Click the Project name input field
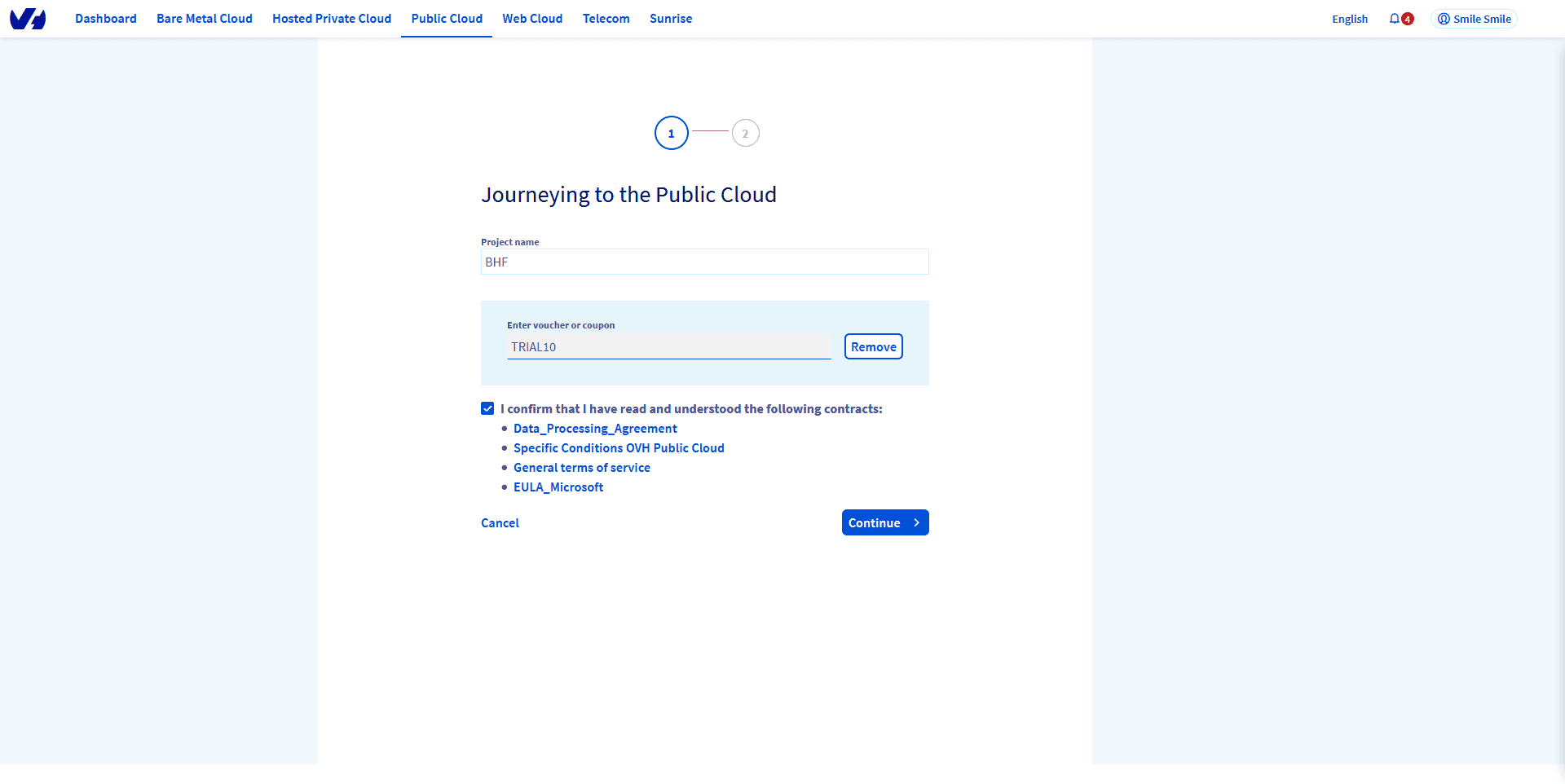 pos(704,262)
